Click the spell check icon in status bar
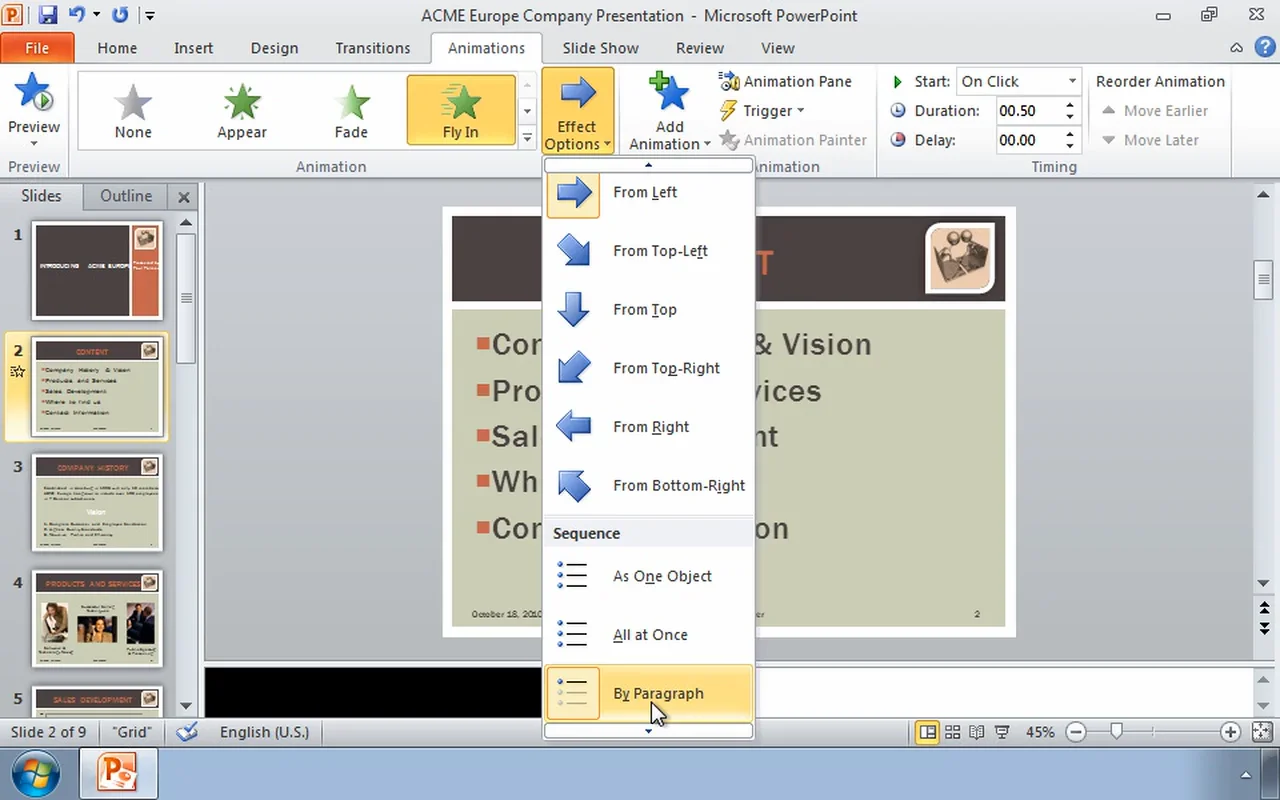The width and height of the screenshot is (1280, 800). coord(186,732)
